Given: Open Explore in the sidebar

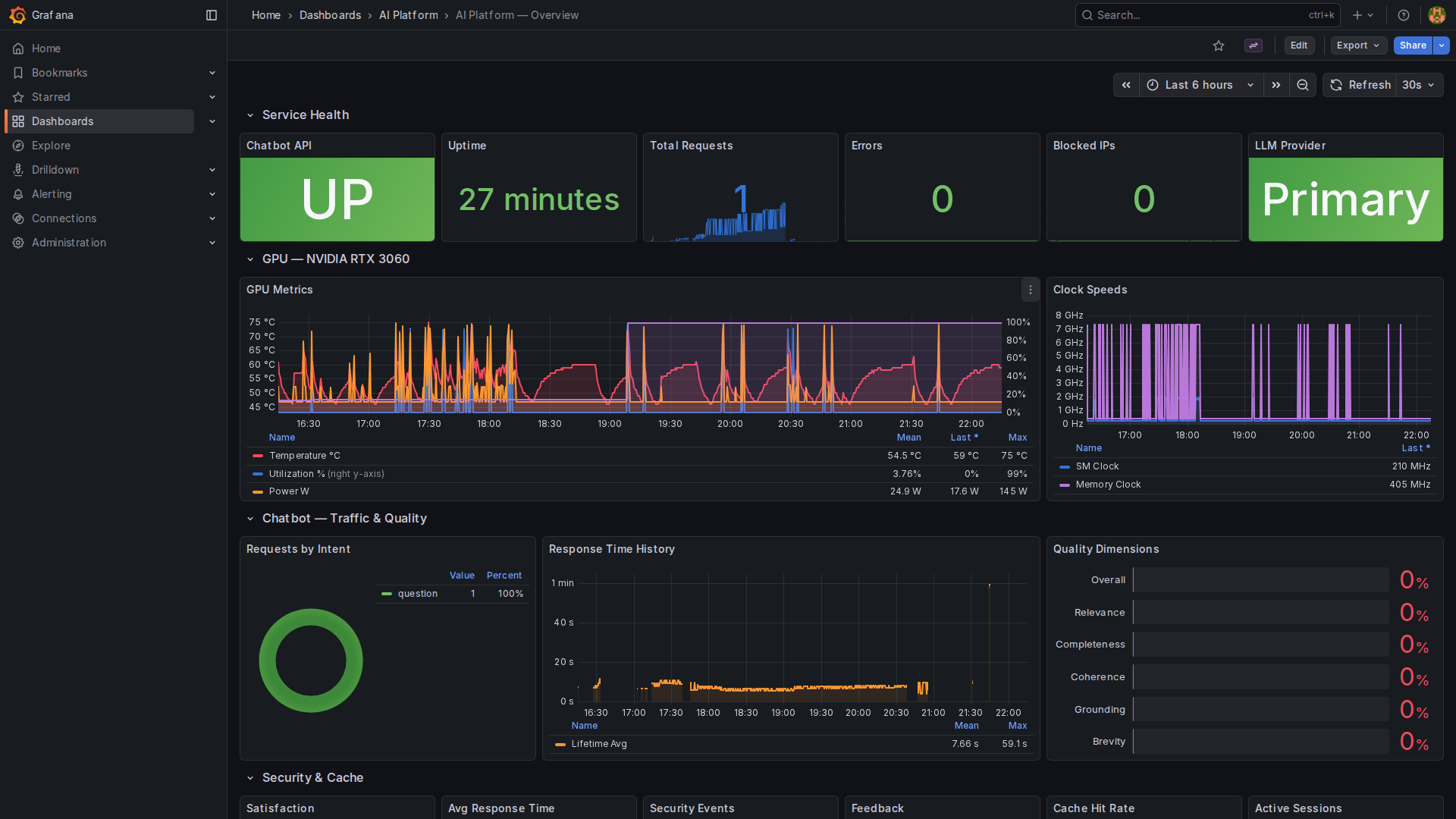Looking at the screenshot, I should (51, 146).
